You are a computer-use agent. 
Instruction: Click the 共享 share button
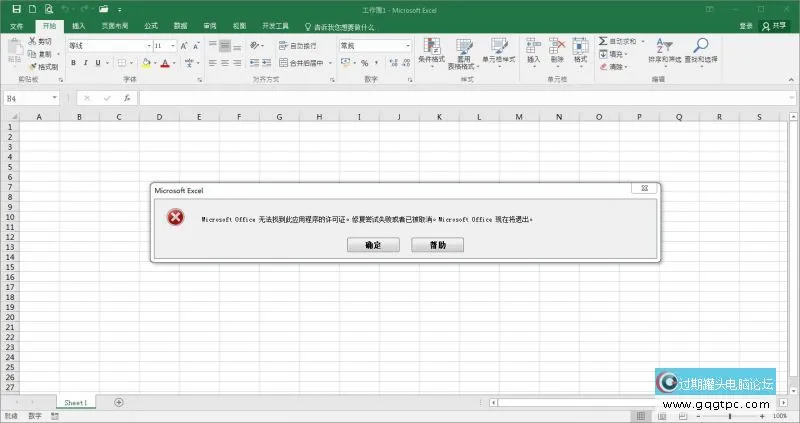tap(774, 26)
